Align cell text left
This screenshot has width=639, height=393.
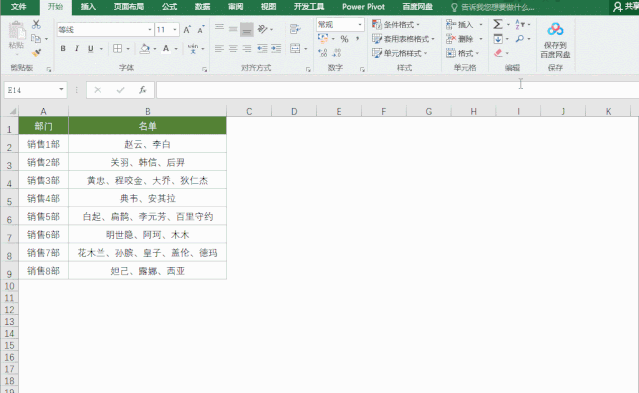[219, 49]
